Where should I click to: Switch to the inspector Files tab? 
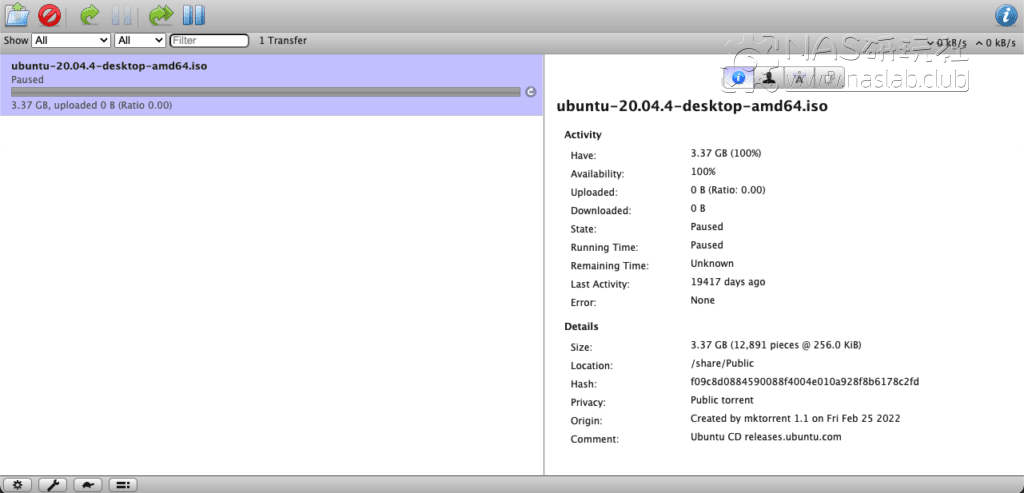tap(829, 77)
